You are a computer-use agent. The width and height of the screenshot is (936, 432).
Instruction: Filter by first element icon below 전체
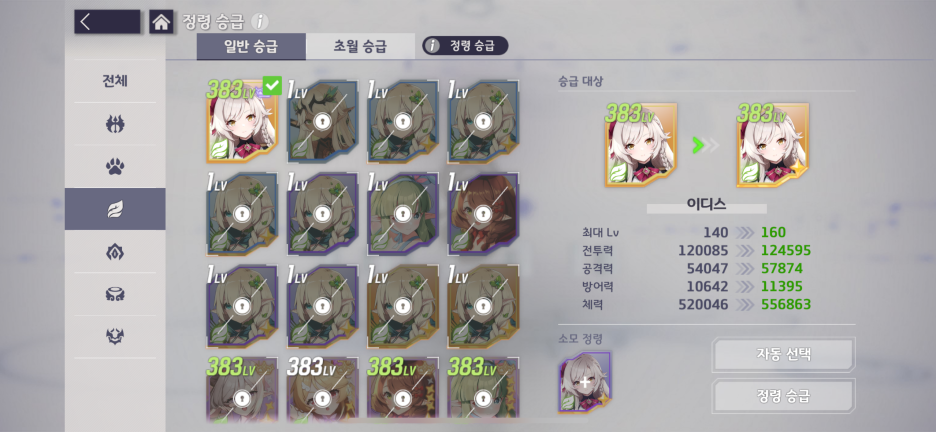tap(115, 124)
